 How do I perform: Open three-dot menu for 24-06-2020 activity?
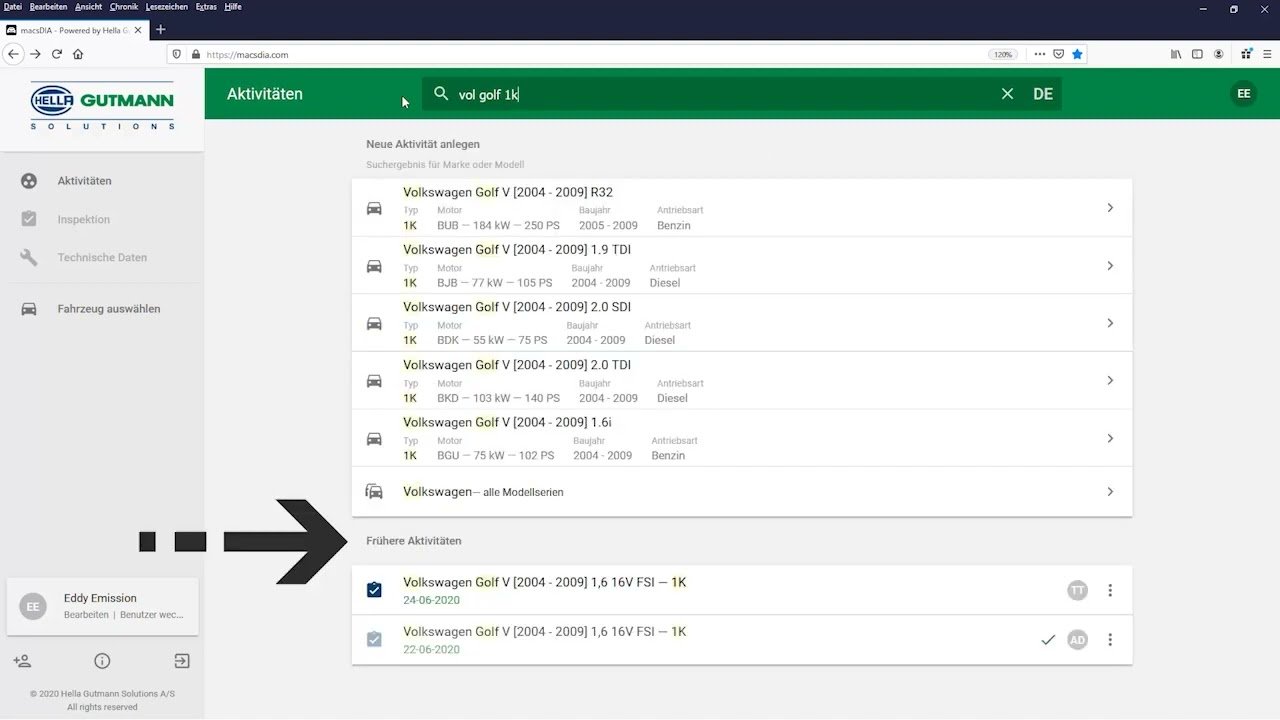pos(1110,590)
